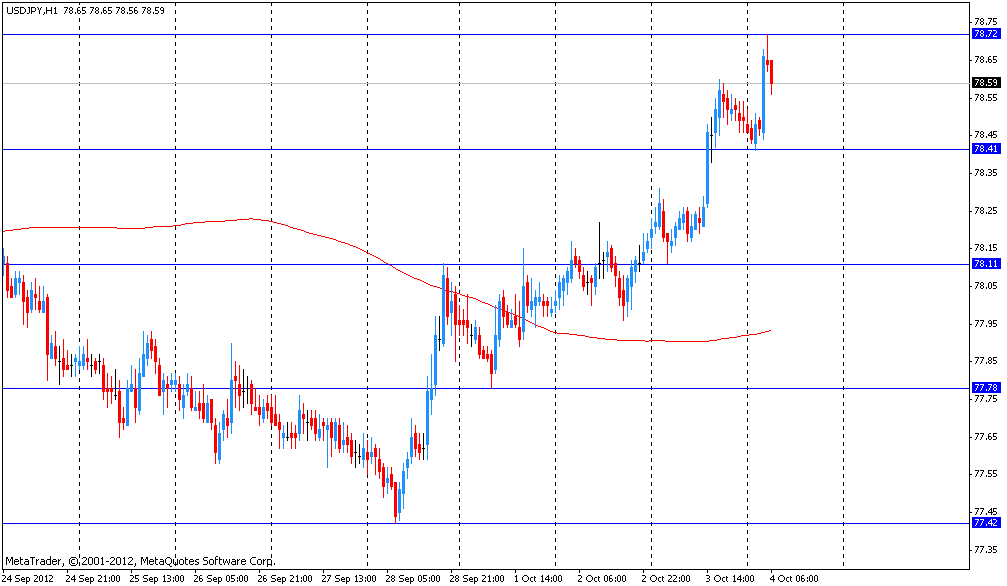Click the 77.78 support level label

click(x=985, y=388)
